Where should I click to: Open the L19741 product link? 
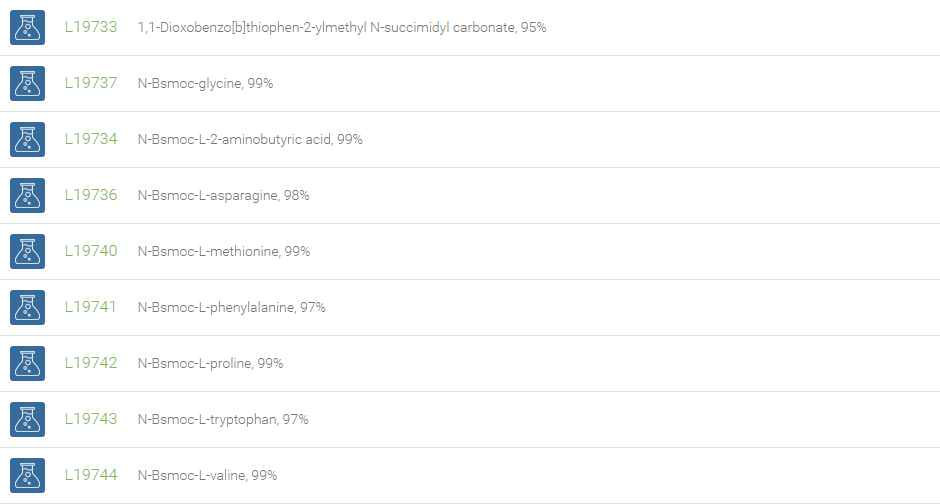coord(91,307)
